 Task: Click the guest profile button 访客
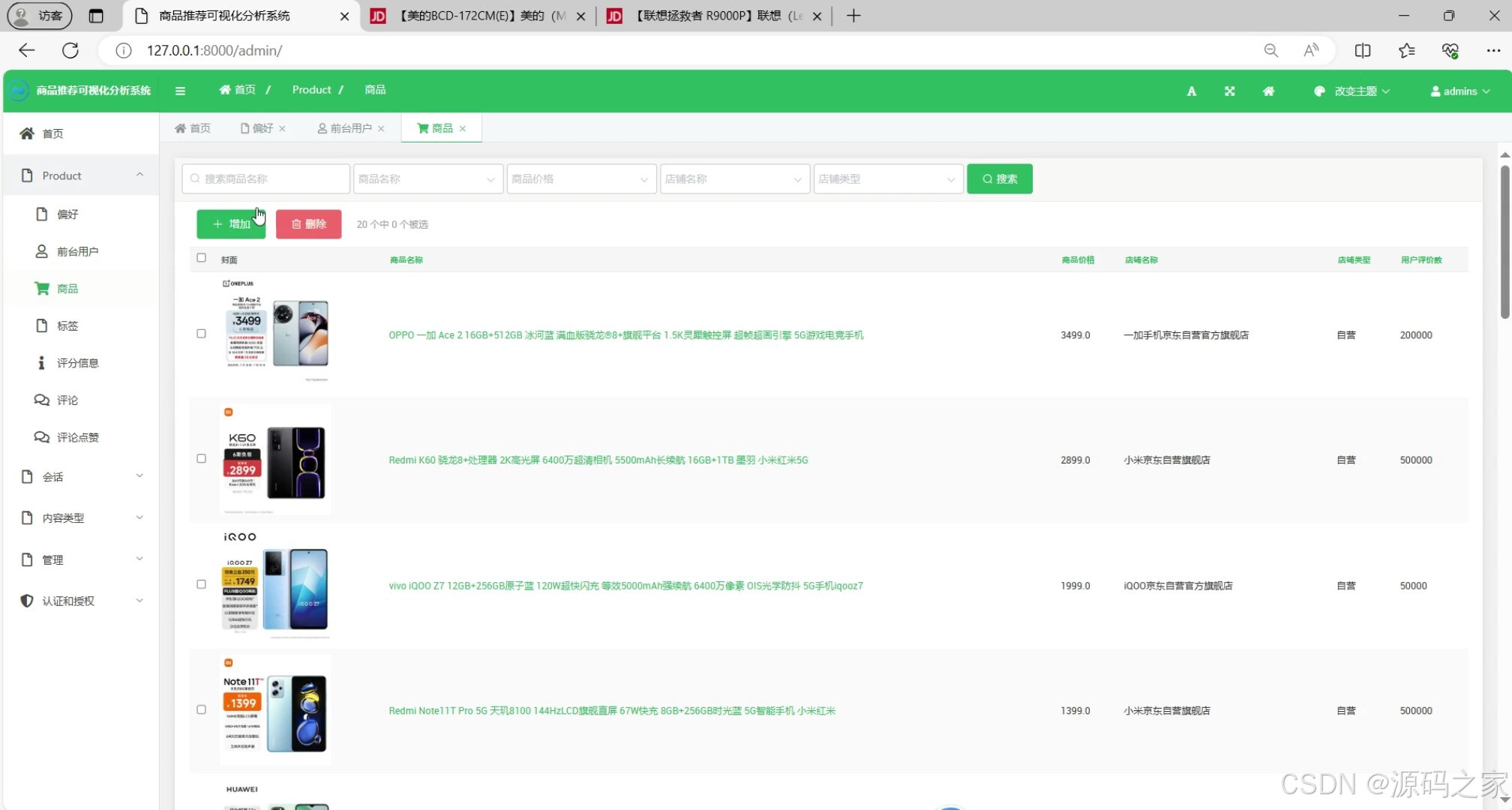click(x=40, y=16)
